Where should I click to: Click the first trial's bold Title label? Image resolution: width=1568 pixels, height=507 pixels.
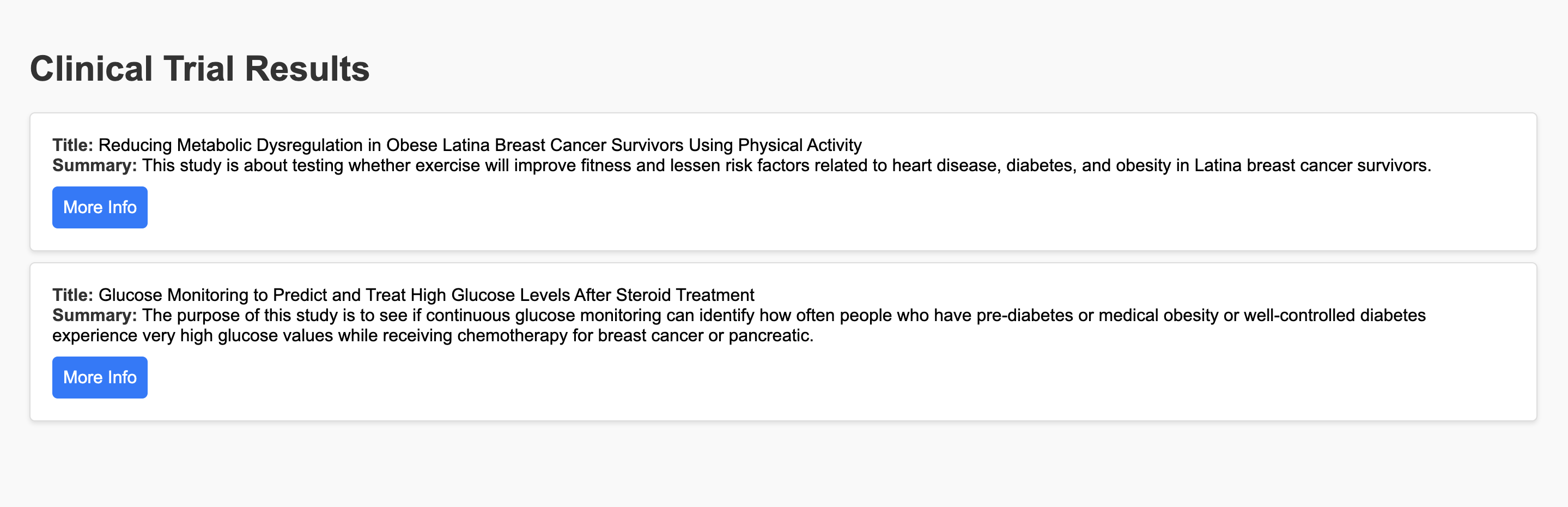(x=72, y=145)
